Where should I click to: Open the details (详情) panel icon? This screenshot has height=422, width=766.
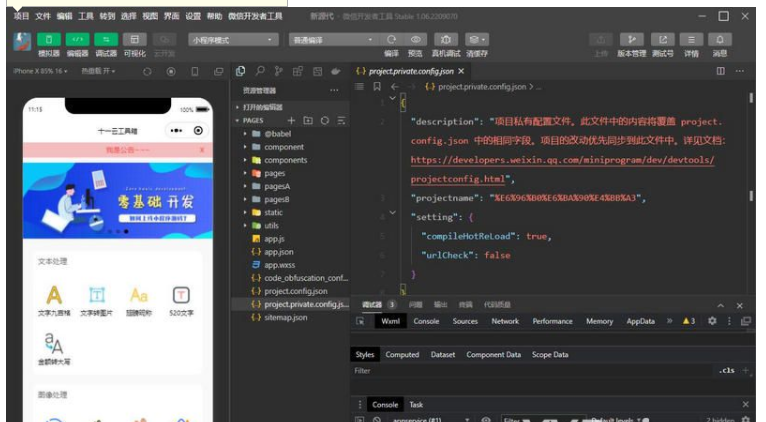(x=691, y=39)
